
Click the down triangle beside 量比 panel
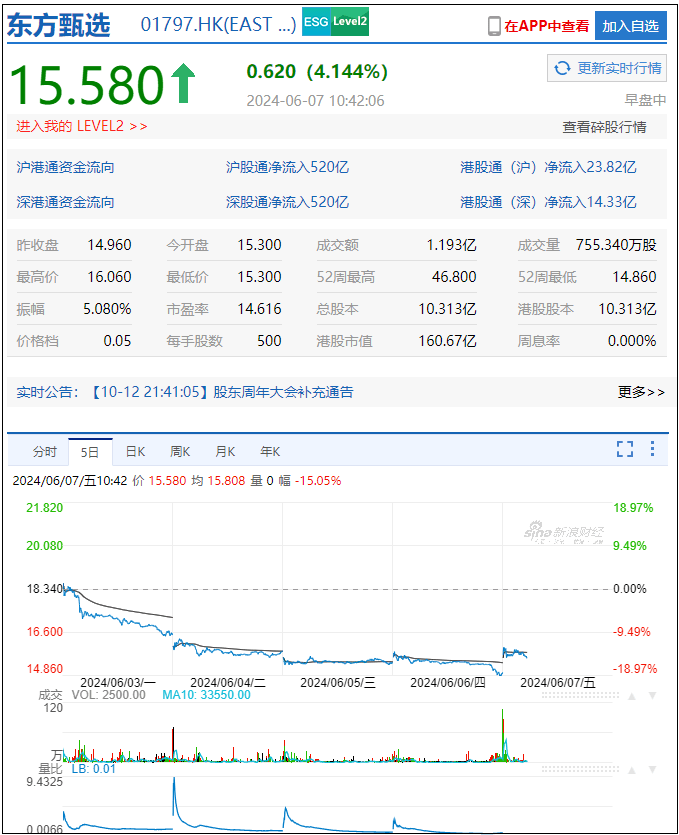[x=652, y=770]
